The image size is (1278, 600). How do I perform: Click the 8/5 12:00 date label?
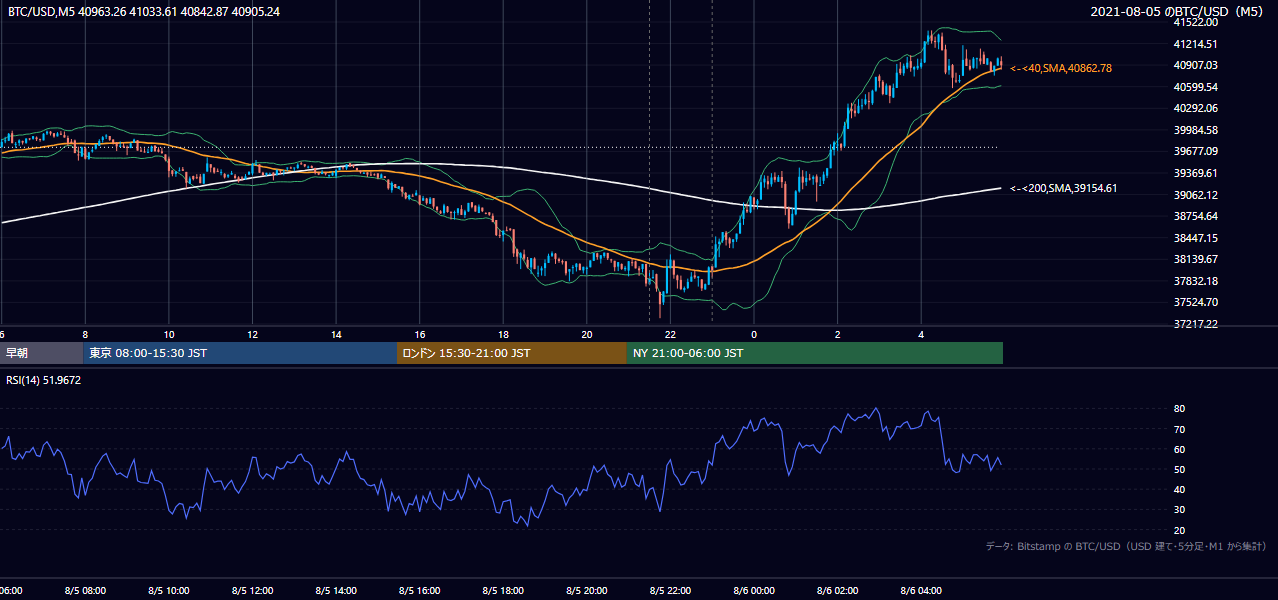[x=253, y=591]
